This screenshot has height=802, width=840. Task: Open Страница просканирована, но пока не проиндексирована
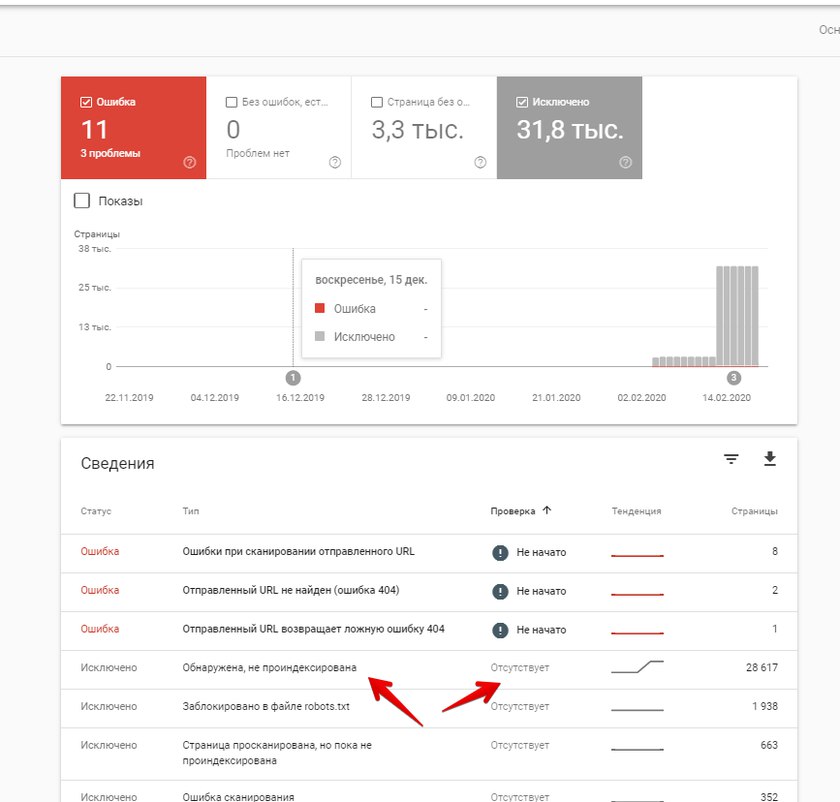click(429, 753)
